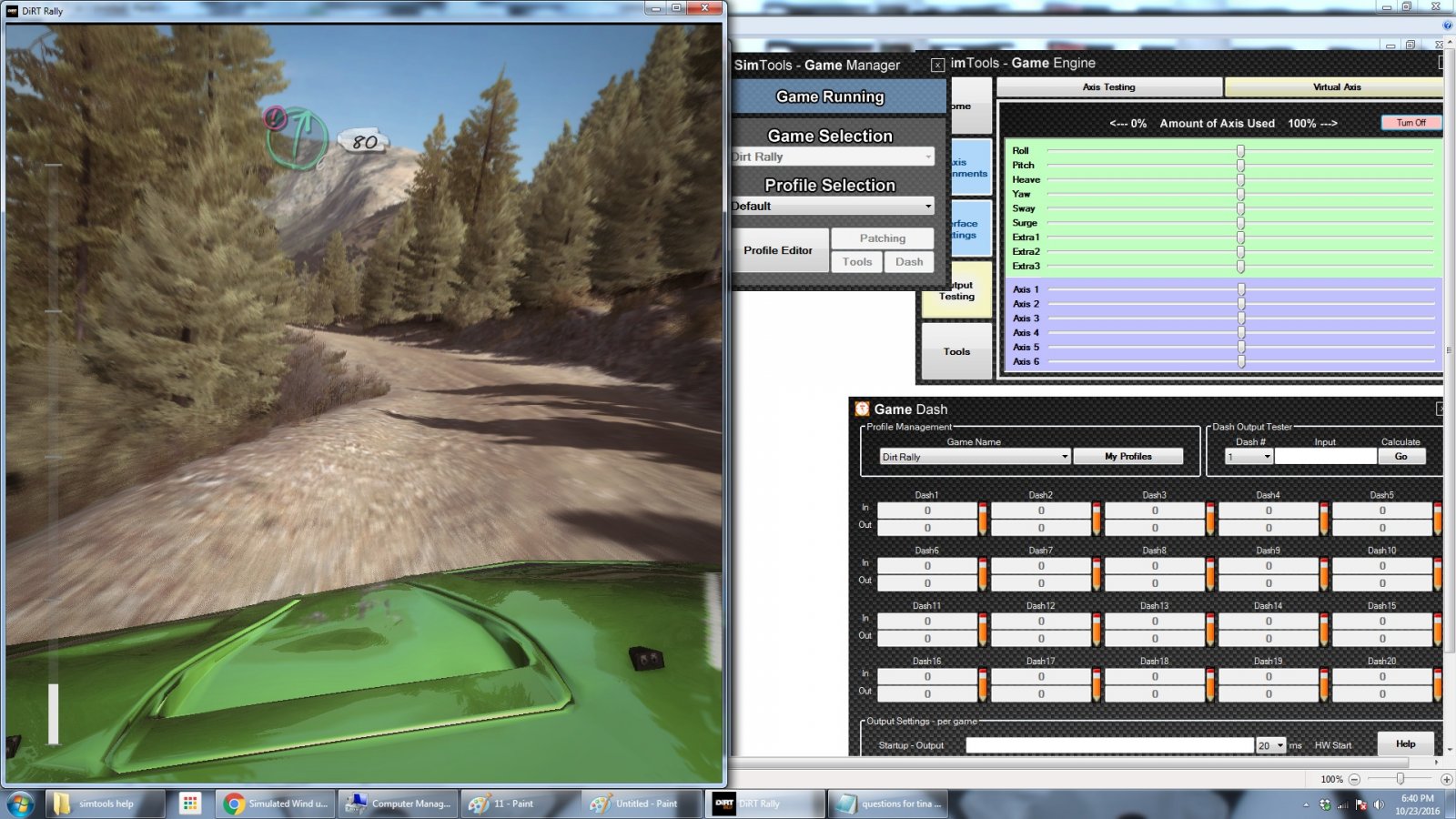Click the pencil edit icon for Dash7
This screenshot has width=1456, height=819.
pos(1097,574)
